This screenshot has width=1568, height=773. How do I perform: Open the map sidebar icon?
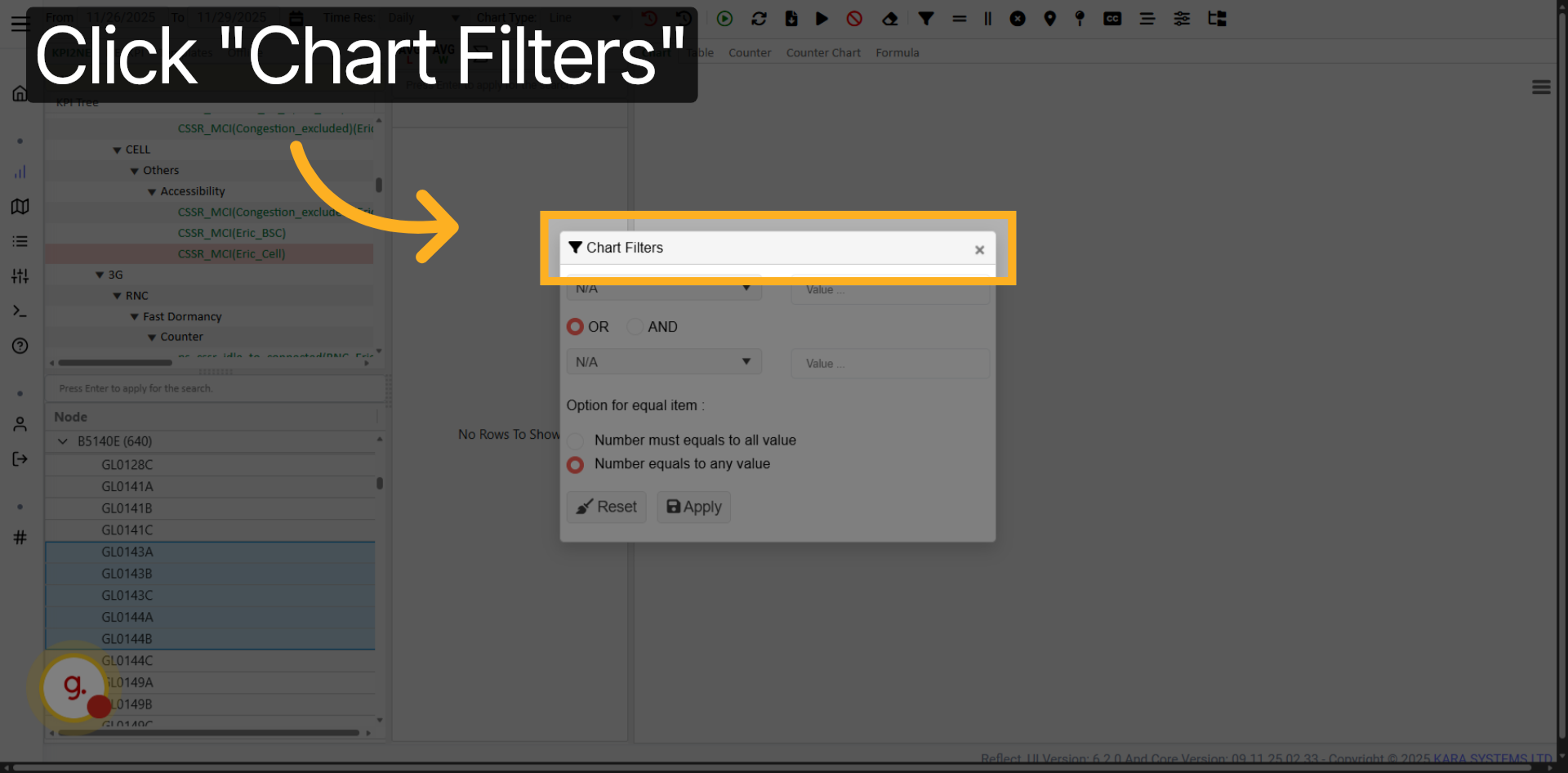click(x=20, y=207)
